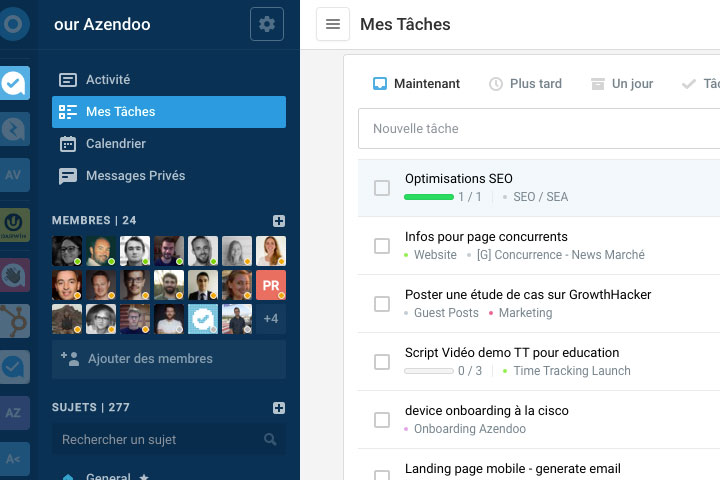This screenshot has width=720, height=480.
Task: Show the +4 additional members
Action: pyautogui.click(x=271, y=319)
